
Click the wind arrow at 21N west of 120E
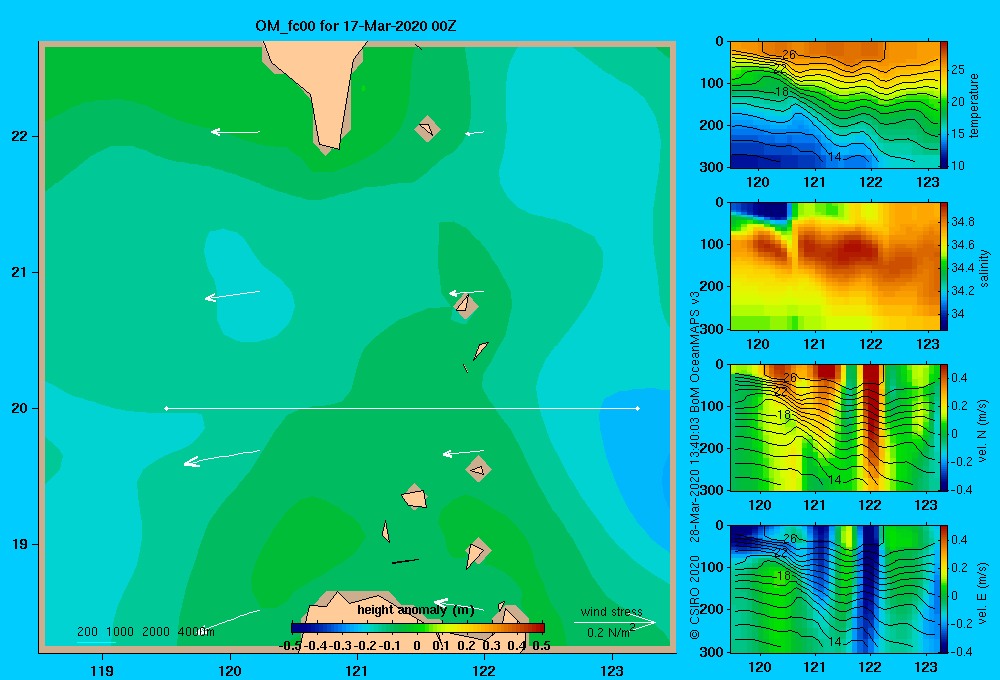232,295
